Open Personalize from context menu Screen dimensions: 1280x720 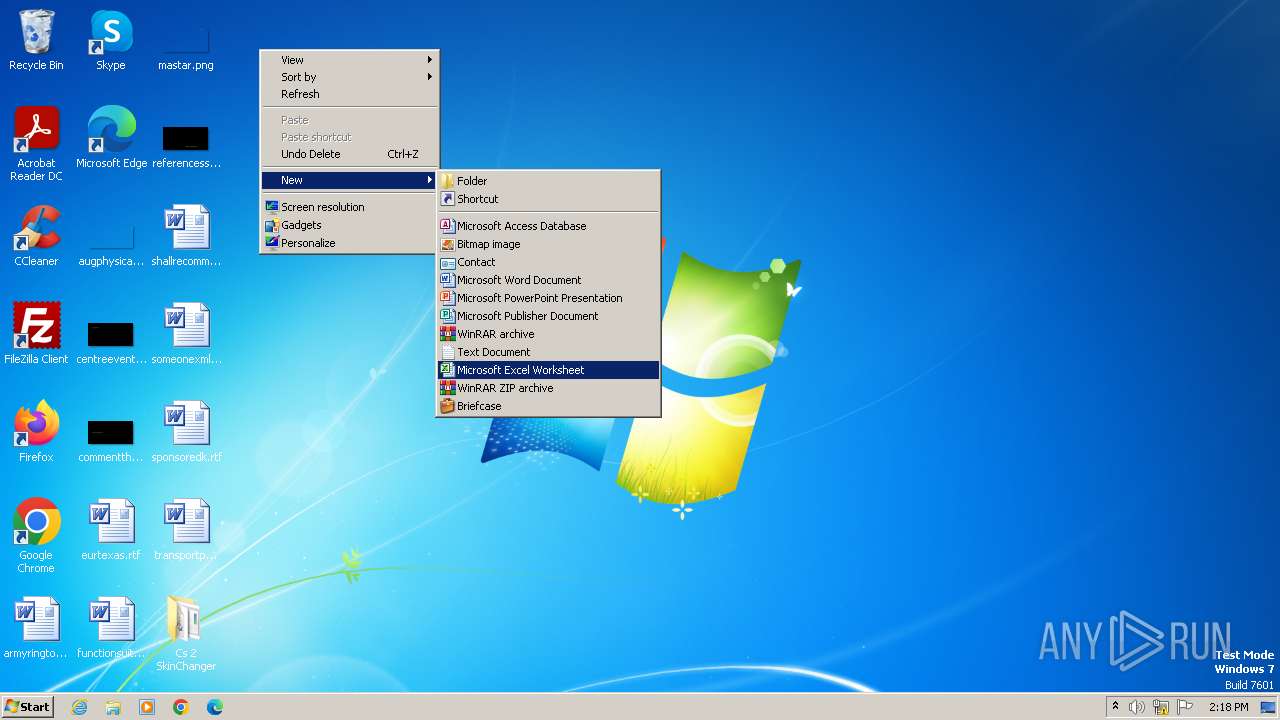click(349, 243)
